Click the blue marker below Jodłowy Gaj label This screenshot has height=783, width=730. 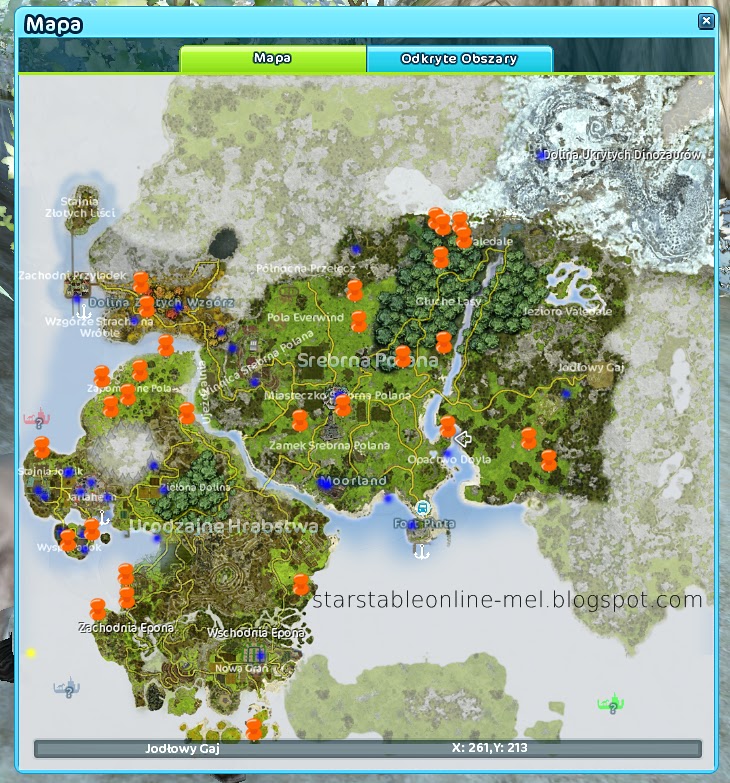tap(565, 393)
